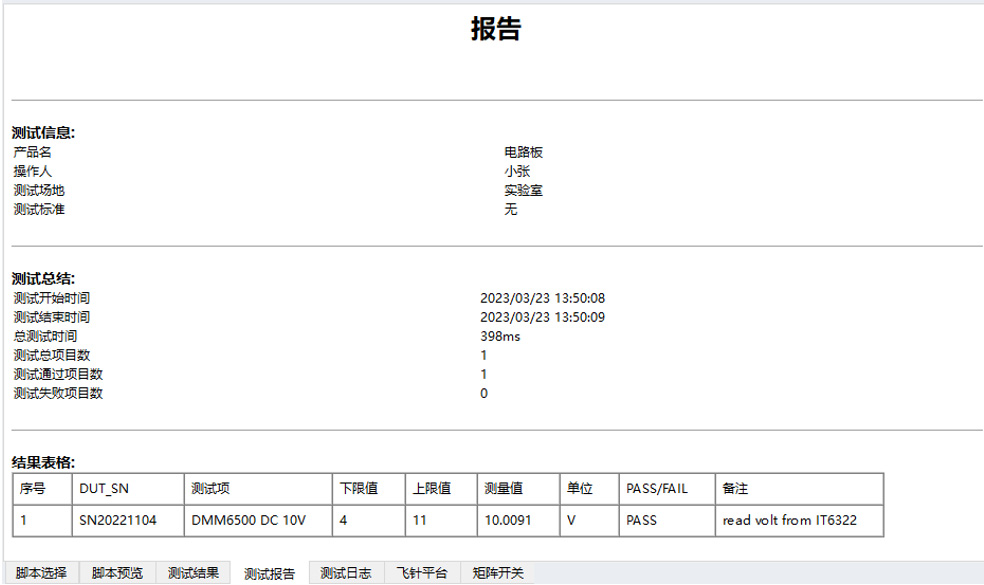Click the remark 'read volt from IT6322'
The image size is (984, 585).
coord(790,521)
